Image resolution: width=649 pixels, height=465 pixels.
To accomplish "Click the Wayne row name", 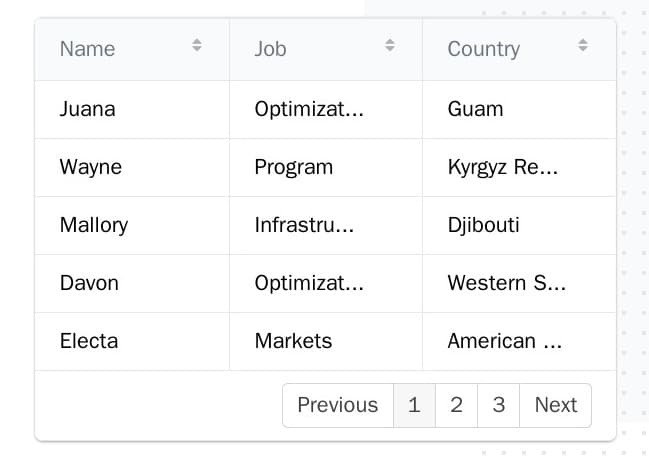I will pos(91,167).
